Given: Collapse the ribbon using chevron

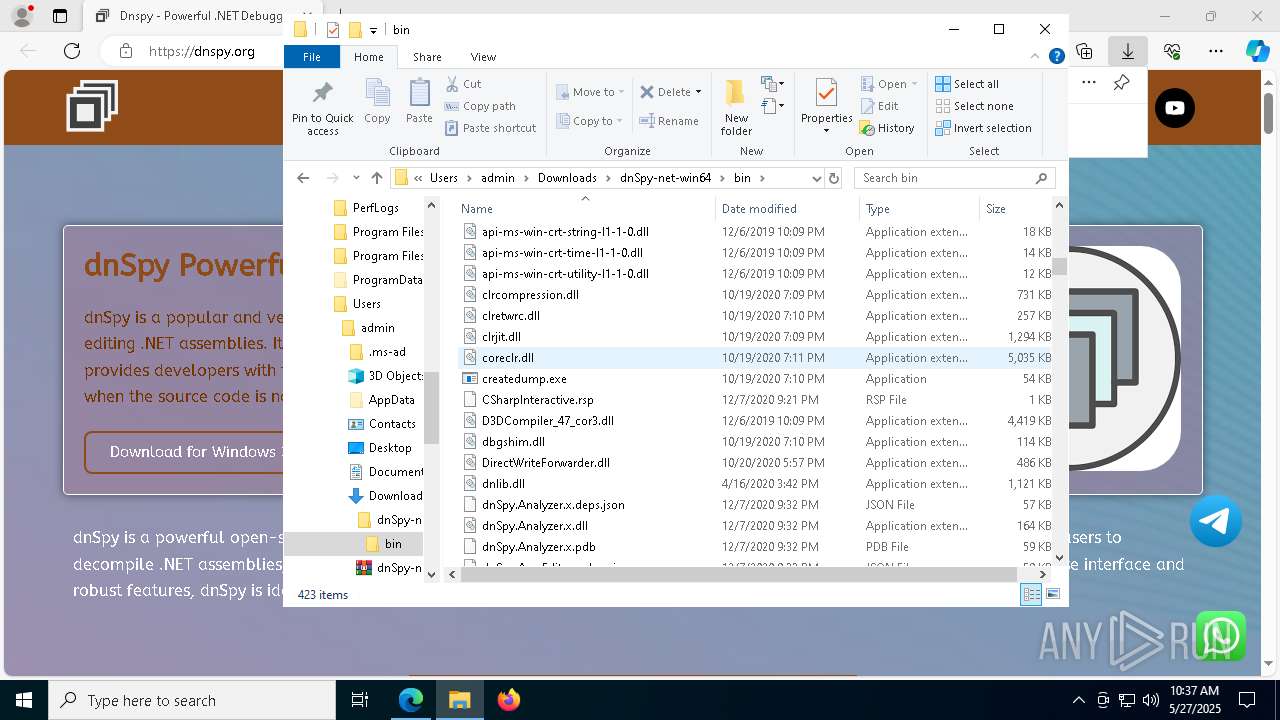Looking at the screenshot, I should pyautogui.click(x=1037, y=57).
